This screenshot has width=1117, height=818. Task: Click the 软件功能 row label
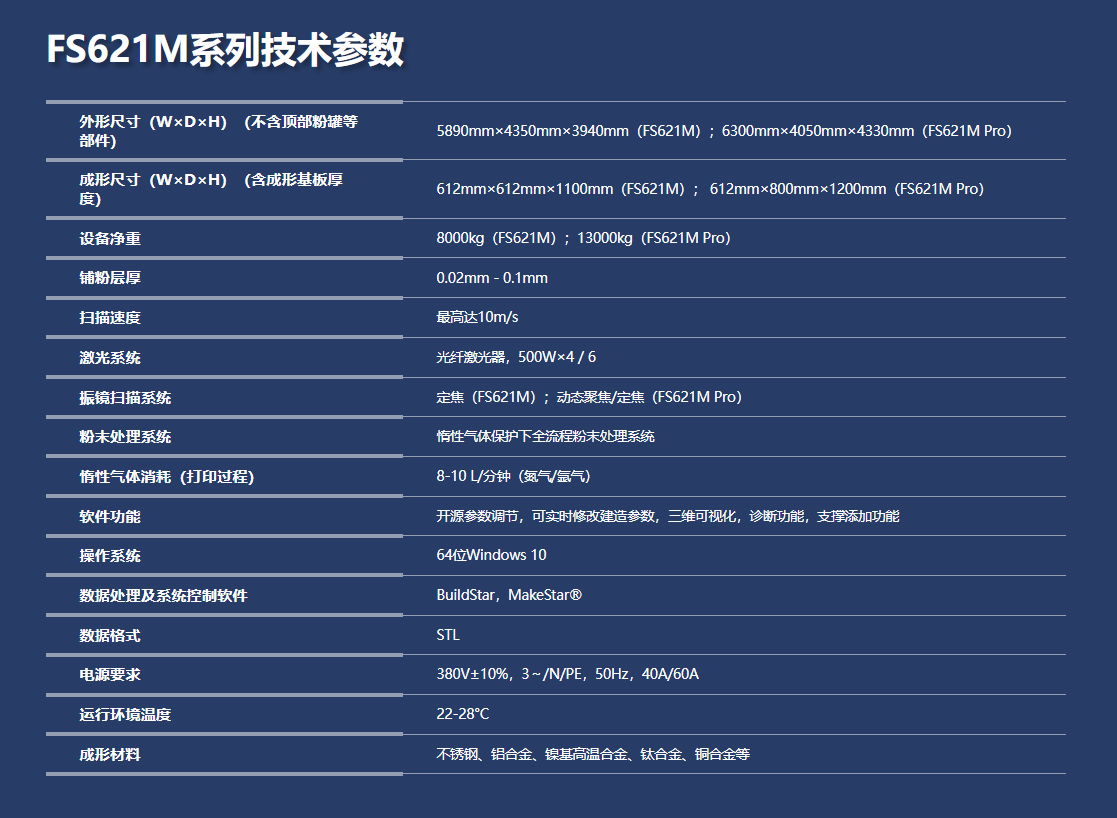click(110, 517)
